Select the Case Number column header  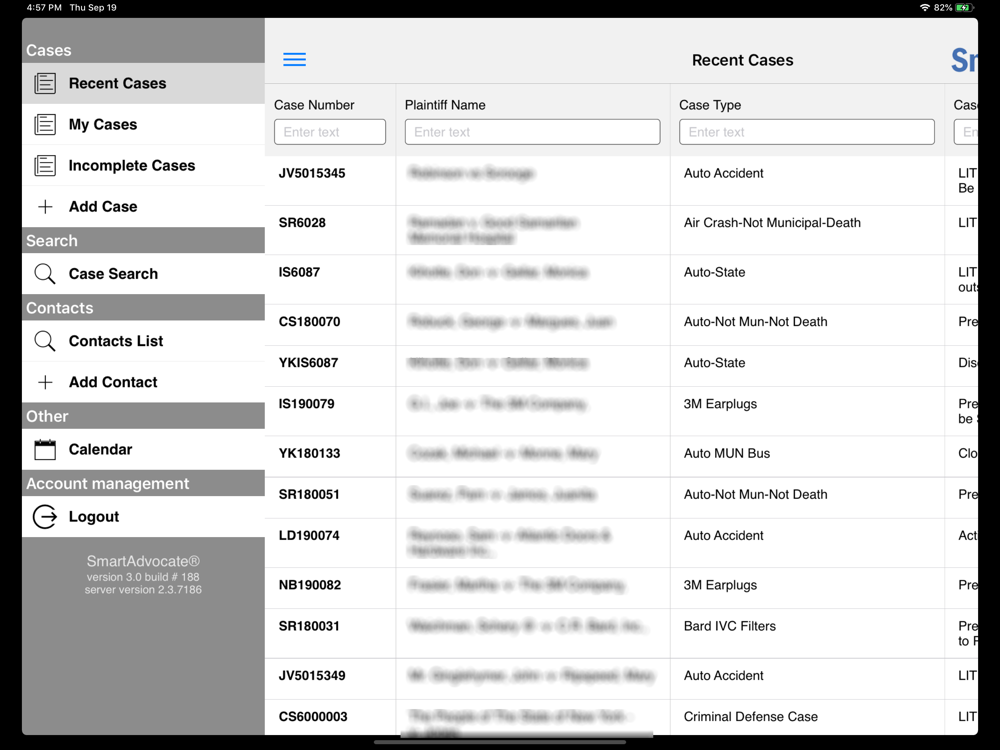point(314,105)
